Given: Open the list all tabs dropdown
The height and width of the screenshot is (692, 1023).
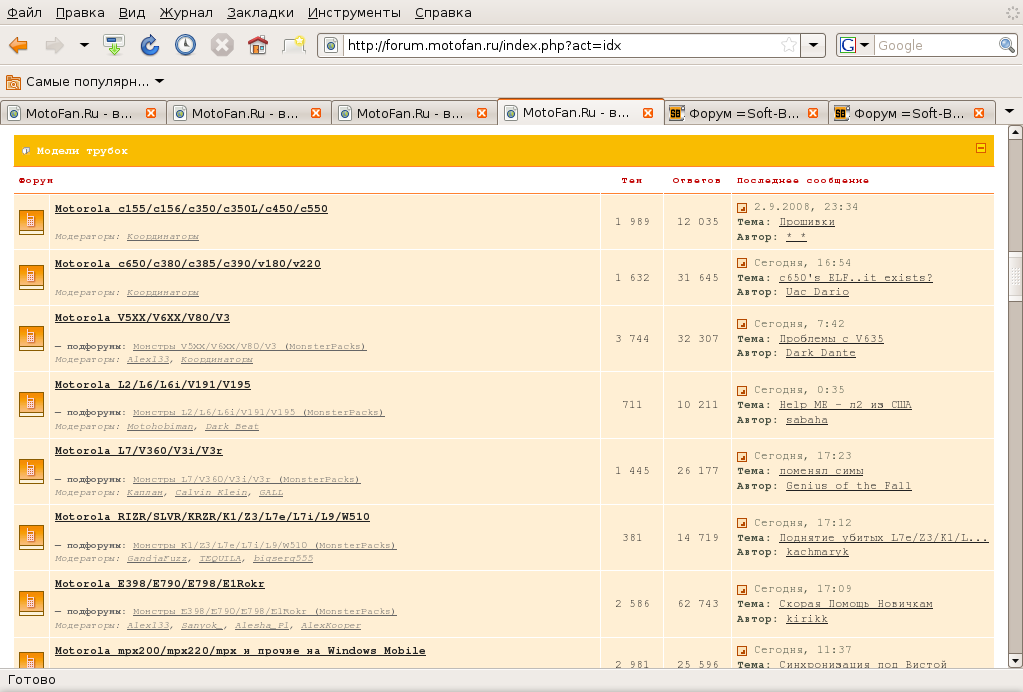Looking at the screenshot, I should (x=1009, y=112).
